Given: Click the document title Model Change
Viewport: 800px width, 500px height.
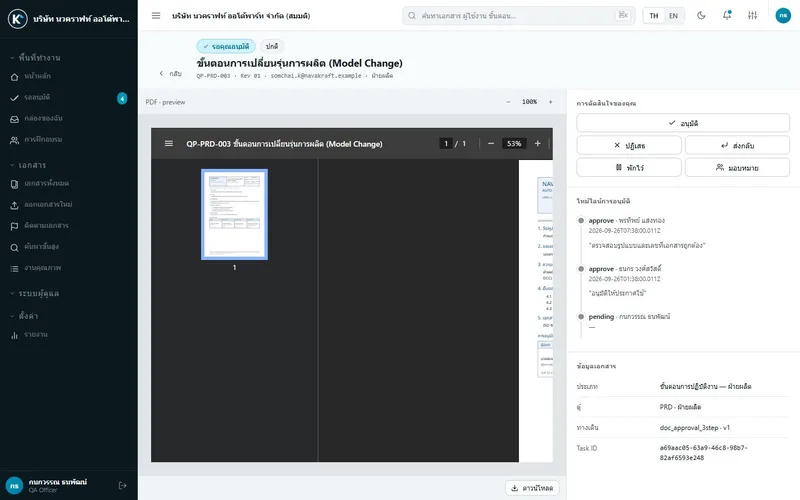Looking at the screenshot, I should pos(299,63).
